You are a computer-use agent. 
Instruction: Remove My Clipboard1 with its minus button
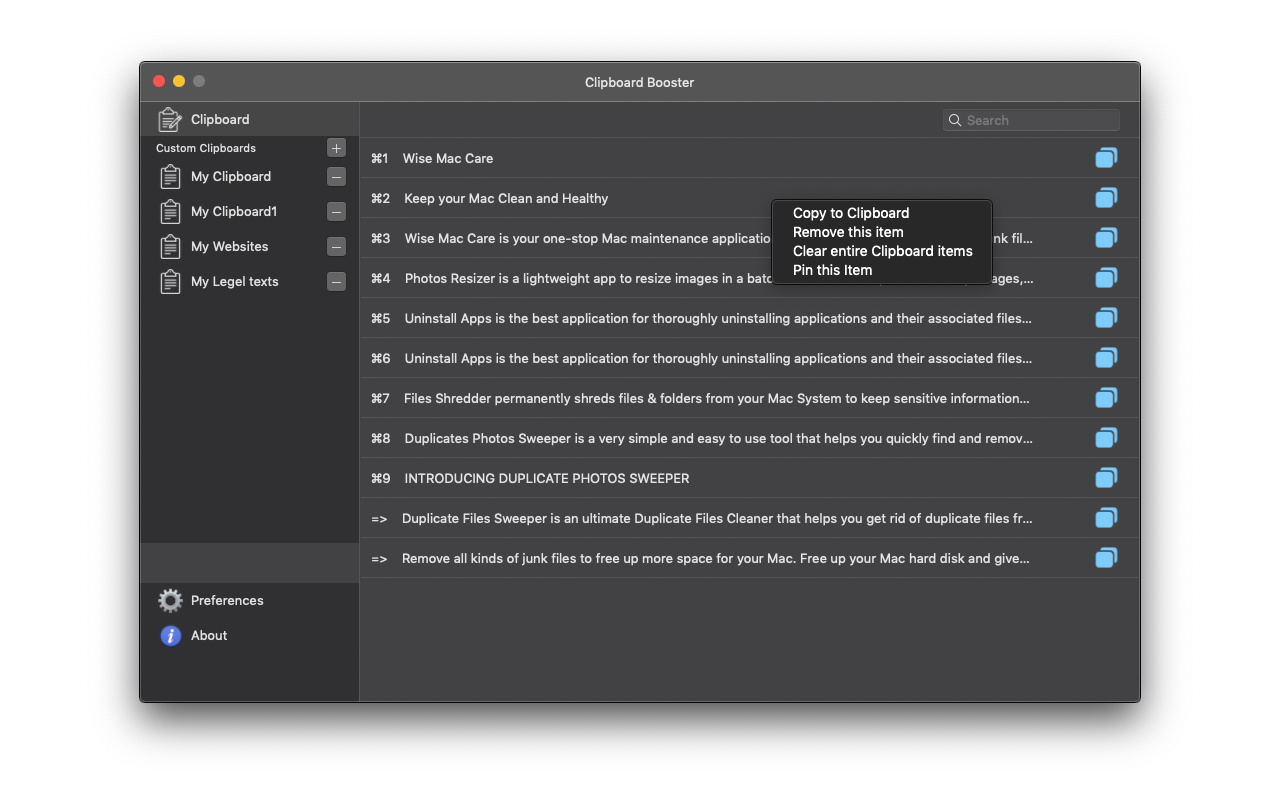(336, 212)
